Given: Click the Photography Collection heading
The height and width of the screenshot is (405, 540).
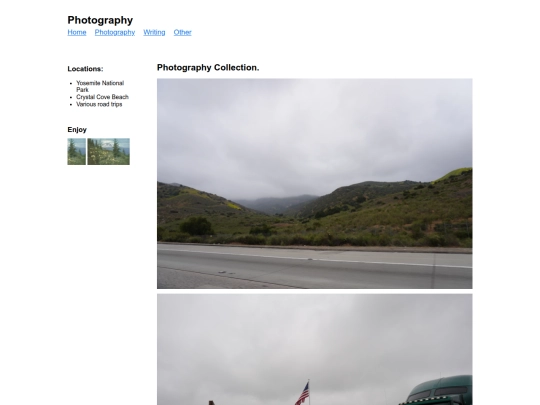Looking at the screenshot, I should [x=208, y=68].
